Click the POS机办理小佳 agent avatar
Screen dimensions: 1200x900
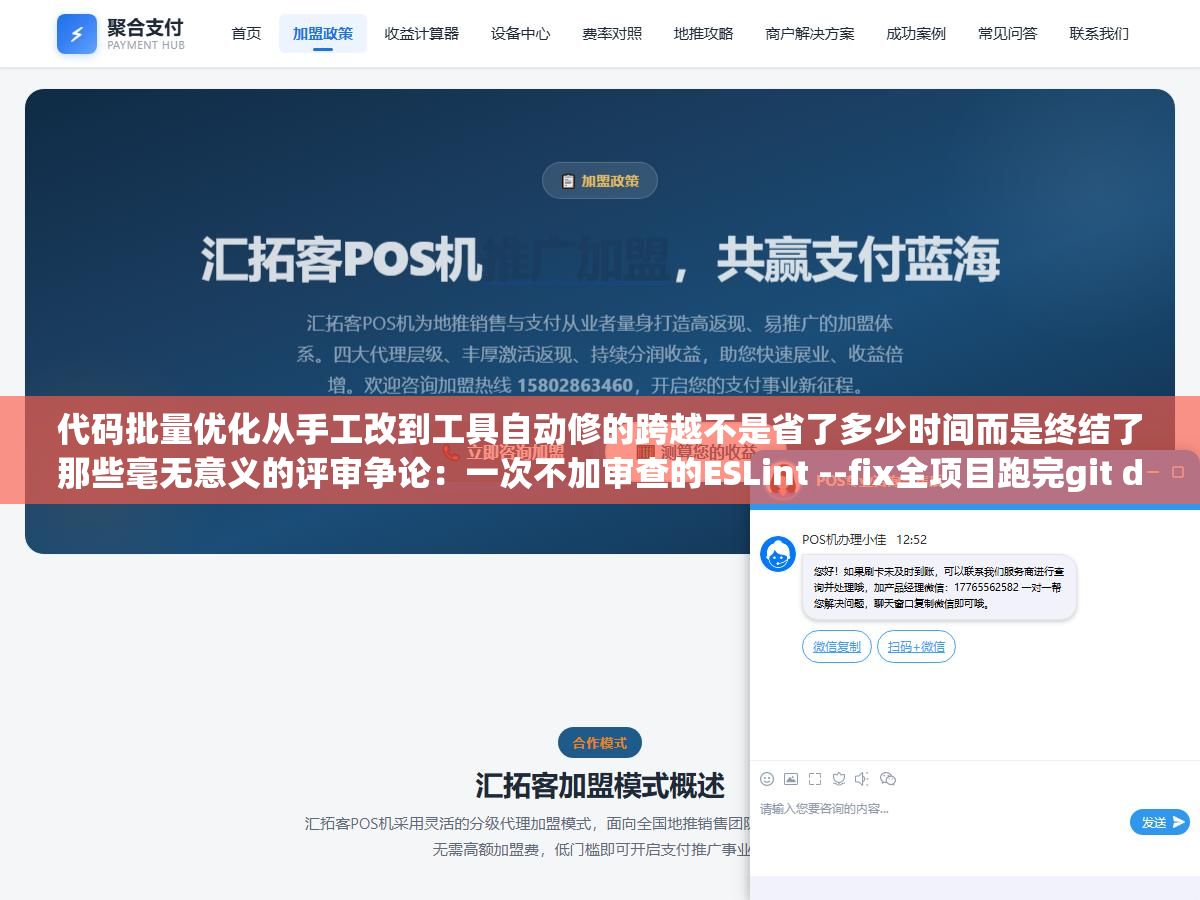pos(778,554)
